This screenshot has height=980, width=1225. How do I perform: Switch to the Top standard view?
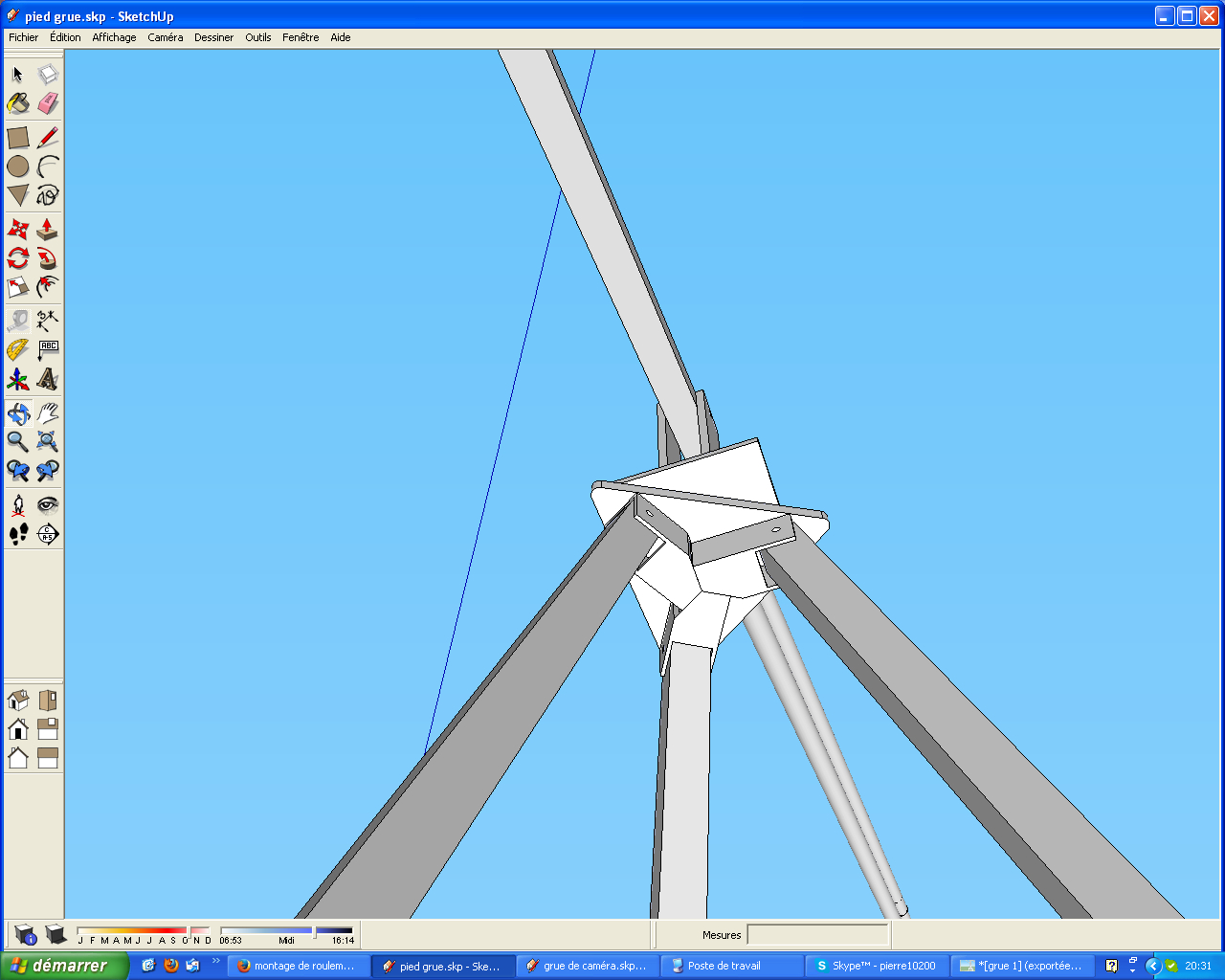coord(48,700)
